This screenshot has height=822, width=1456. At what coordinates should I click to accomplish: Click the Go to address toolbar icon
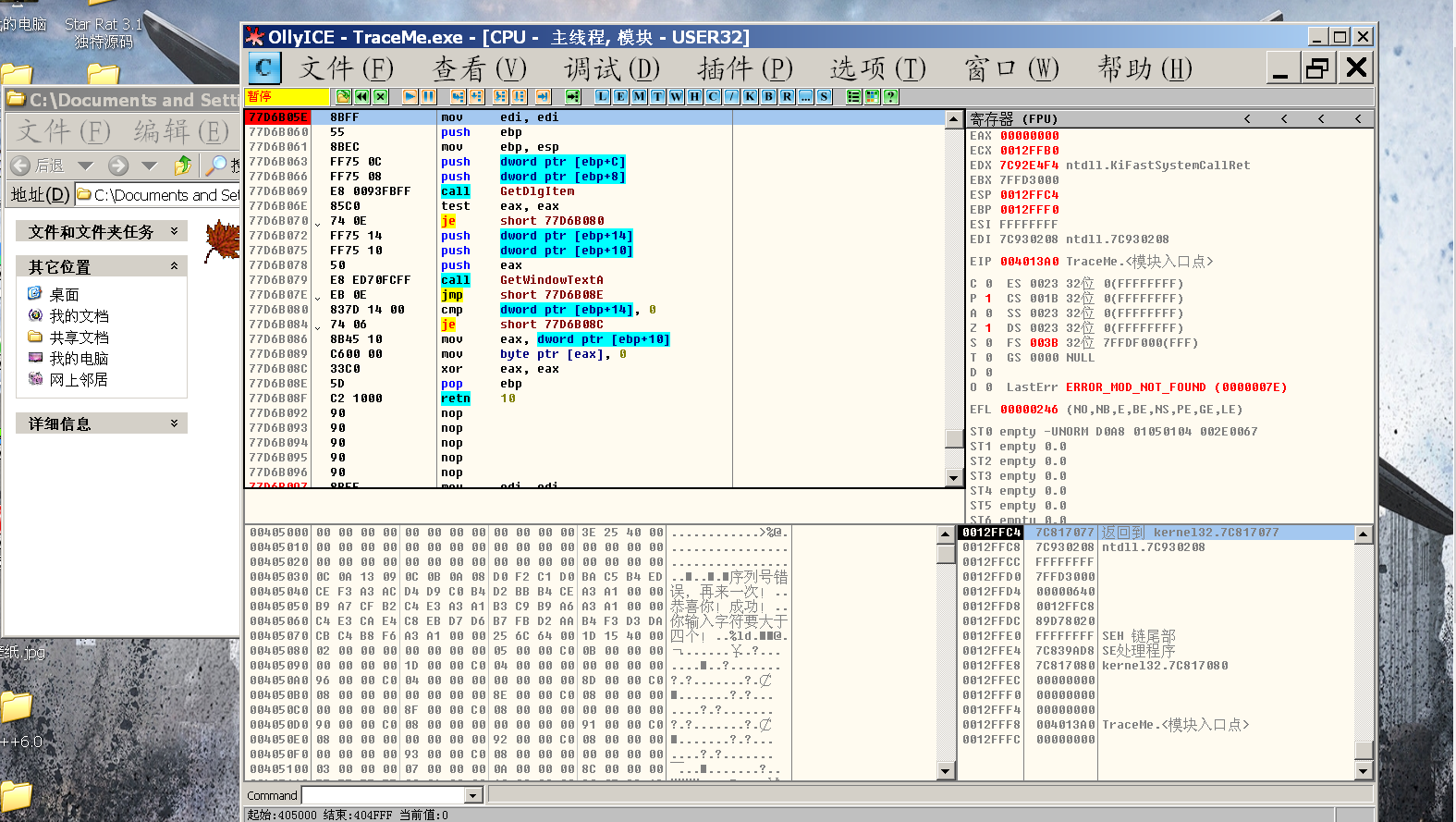573,96
